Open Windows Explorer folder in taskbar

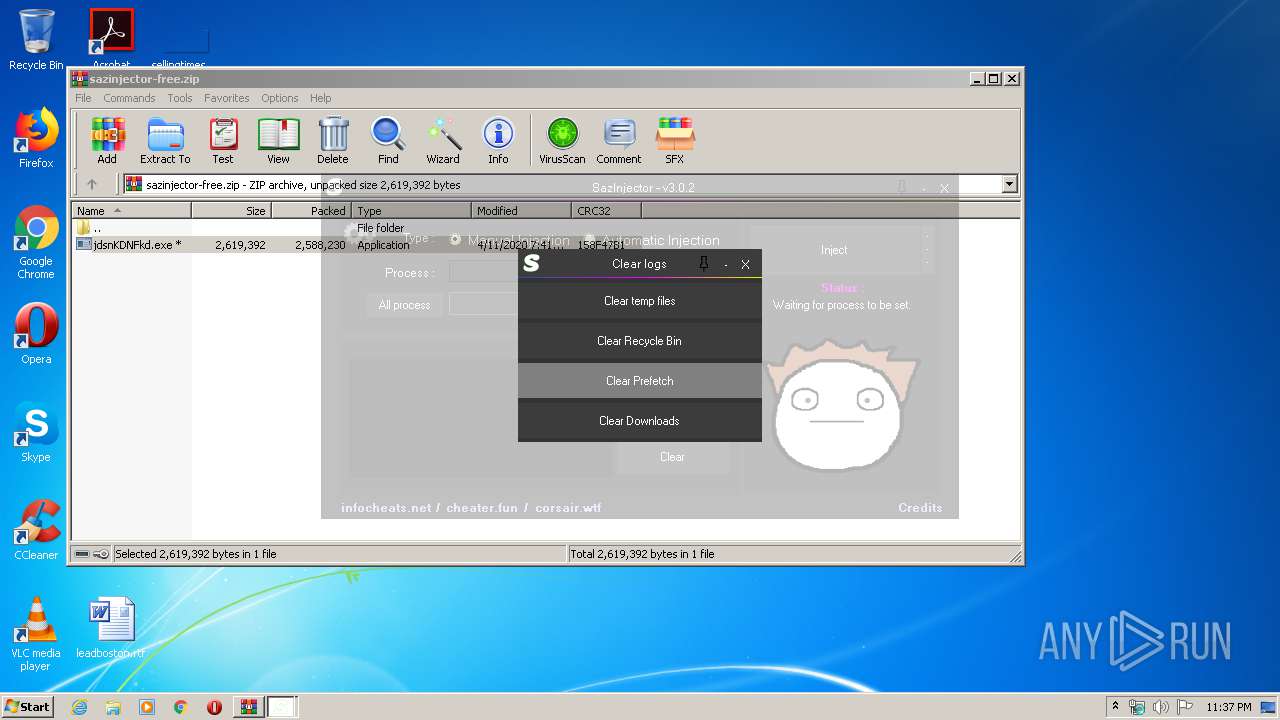(x=113, y=707)
